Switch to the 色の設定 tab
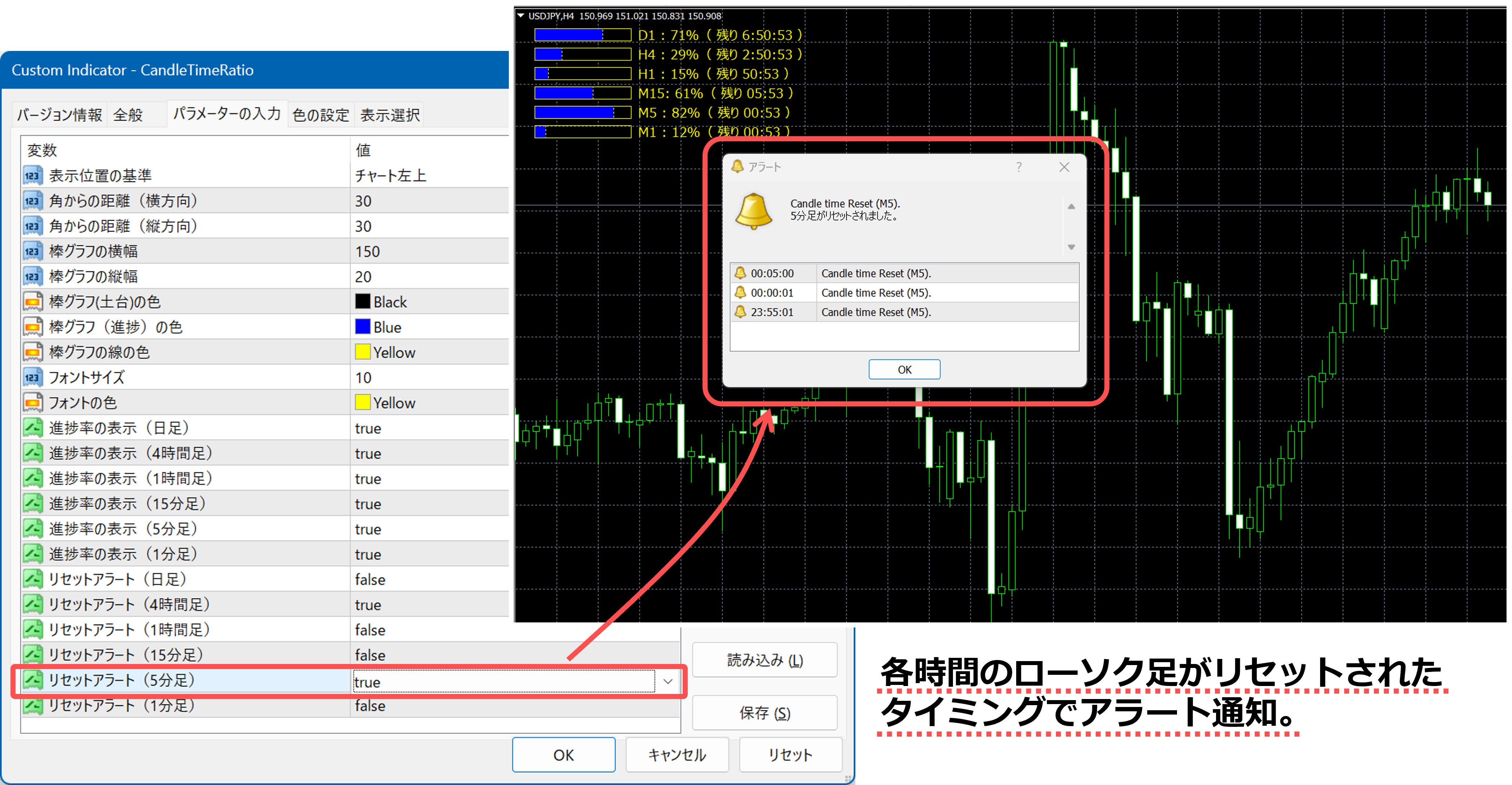The height and width of the screenshot is (785, 1512). [321, 115]
